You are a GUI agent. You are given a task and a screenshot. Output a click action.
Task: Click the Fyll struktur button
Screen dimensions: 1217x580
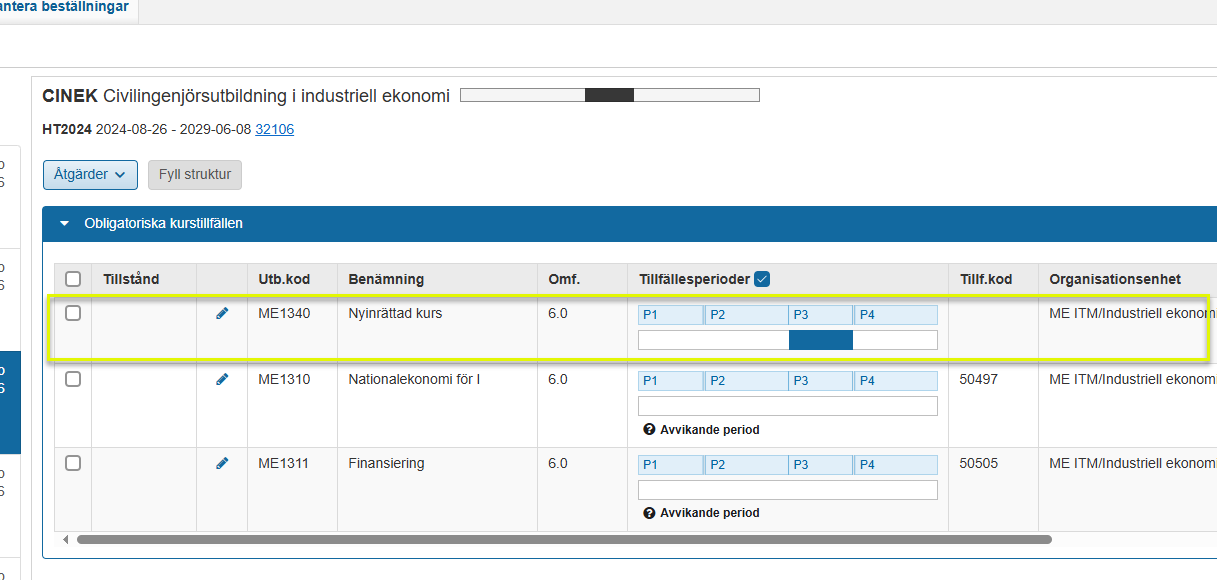click(x=195, y=174)
